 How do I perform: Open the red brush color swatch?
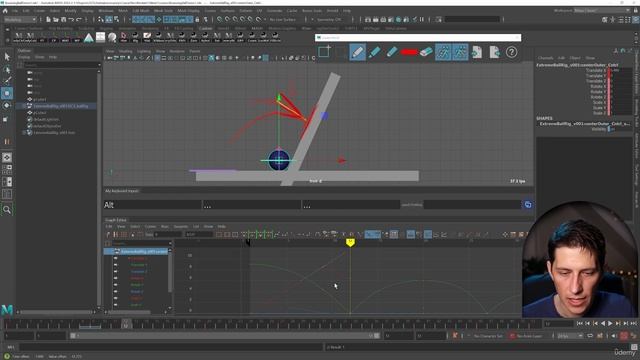(409, 52)
